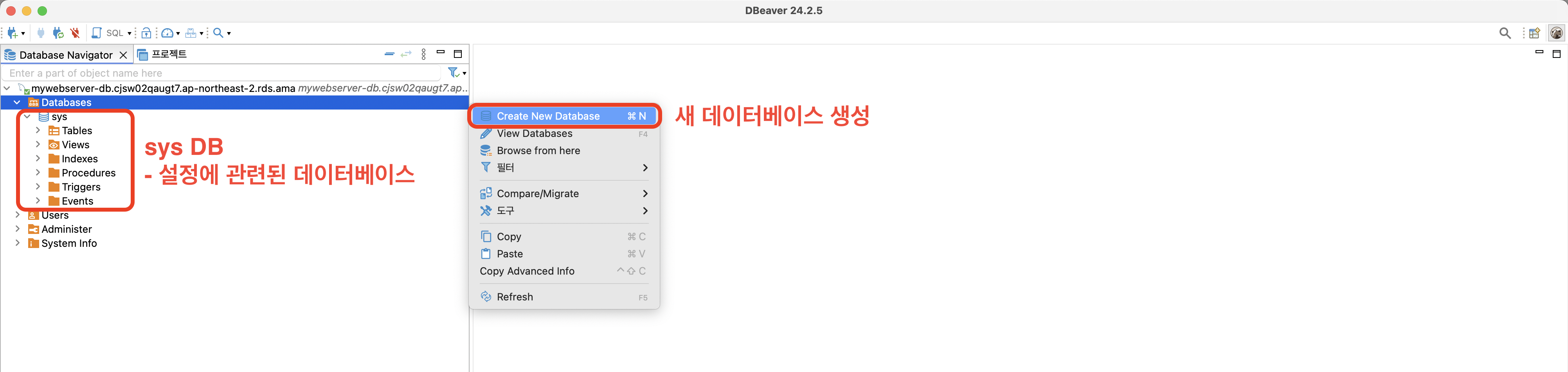Open dropdown arrow beside the boxes icon
The height and width of the screenshot is (372, 1568).
click(x=202, y=34)
